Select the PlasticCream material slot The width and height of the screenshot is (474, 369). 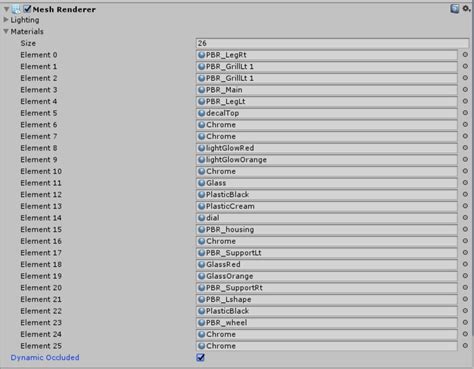click(327, 206)
